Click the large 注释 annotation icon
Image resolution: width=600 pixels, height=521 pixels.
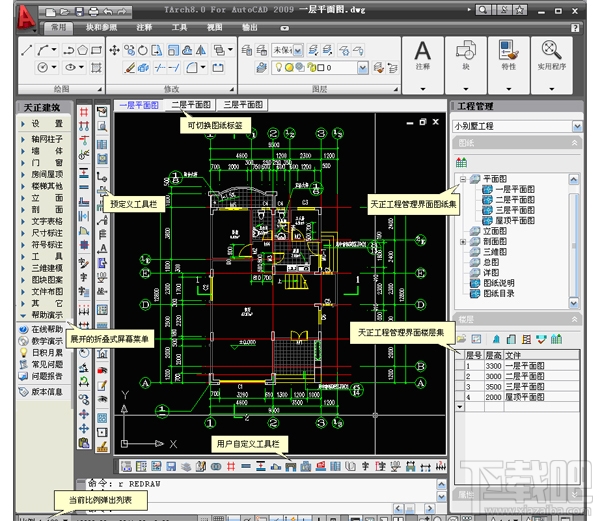(424, 52)
